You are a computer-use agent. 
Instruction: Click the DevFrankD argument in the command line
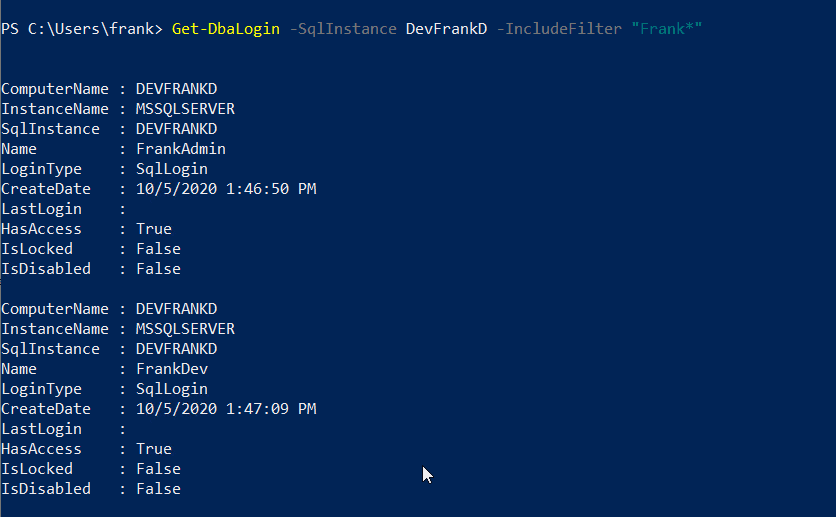[446, 28]
